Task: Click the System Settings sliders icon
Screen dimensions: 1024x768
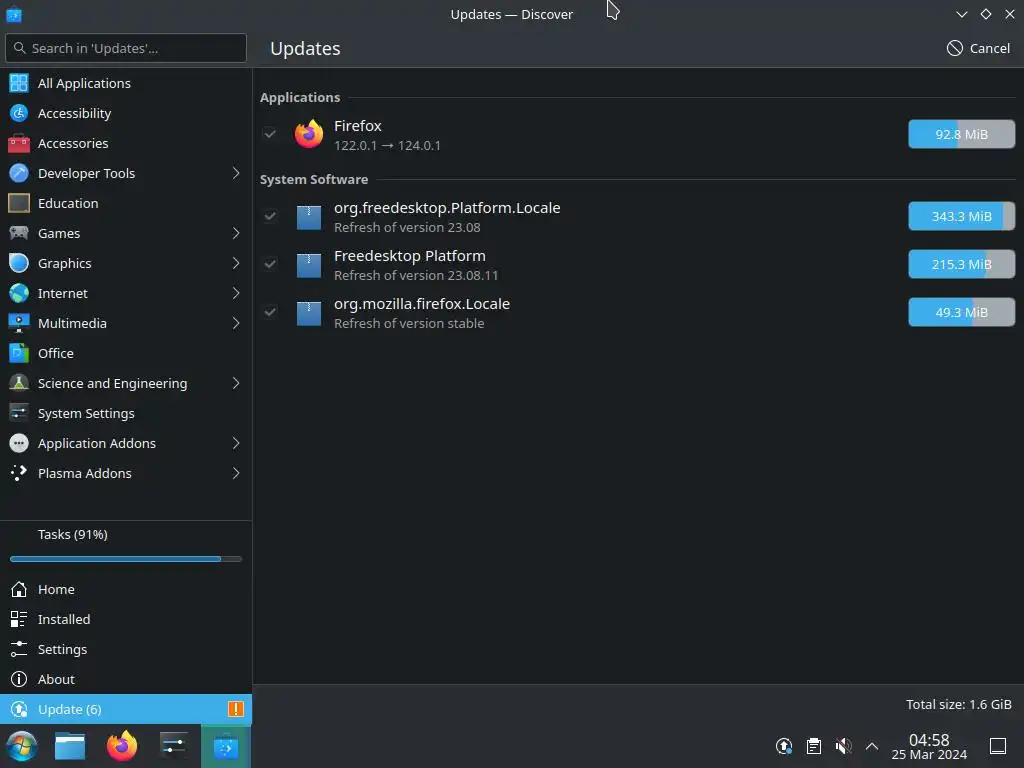Action: (x=19, y=413)
